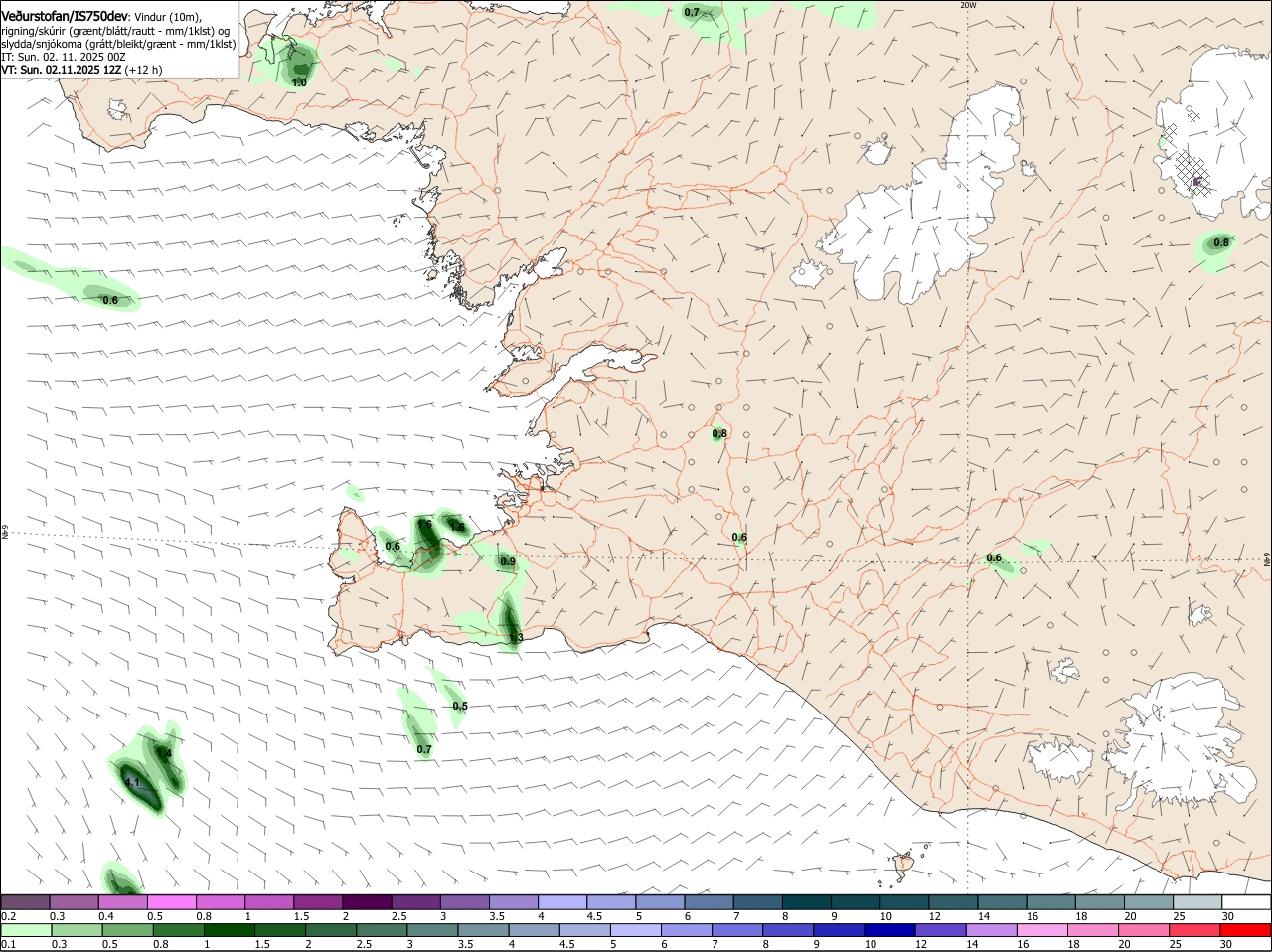Image resolution: width=1272 pixels, height=952 pixels.
Task: Pick the upper-row white swatch at 30
Action: pyautogui.click(x=1246, y=902)
